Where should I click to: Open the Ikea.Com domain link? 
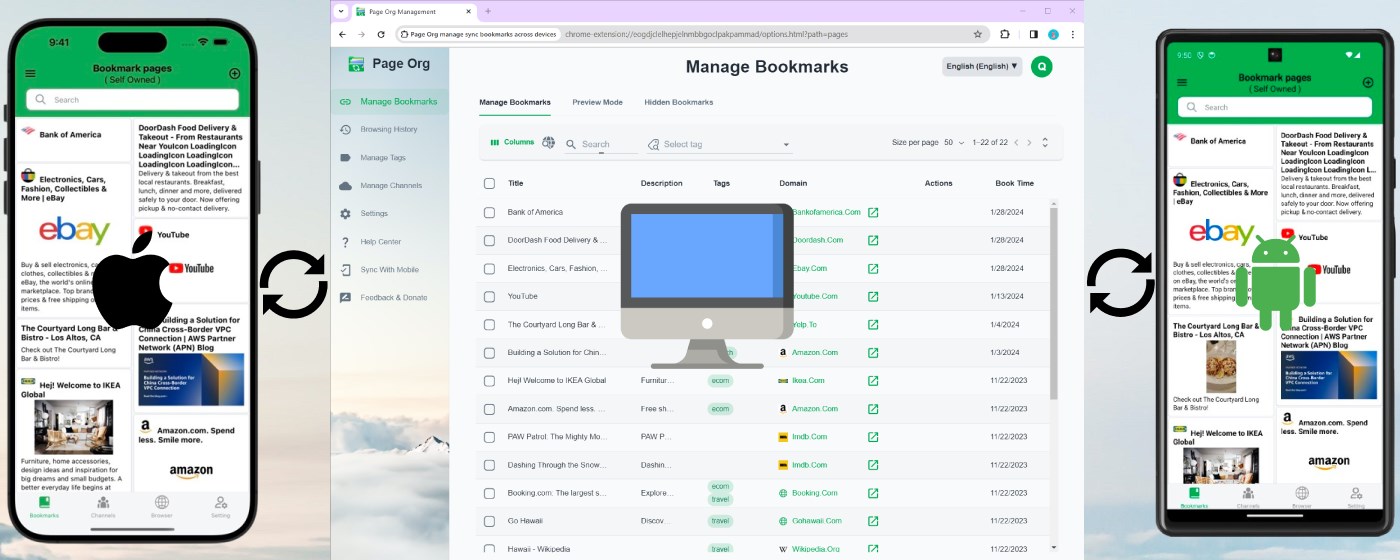pos(808,380)
